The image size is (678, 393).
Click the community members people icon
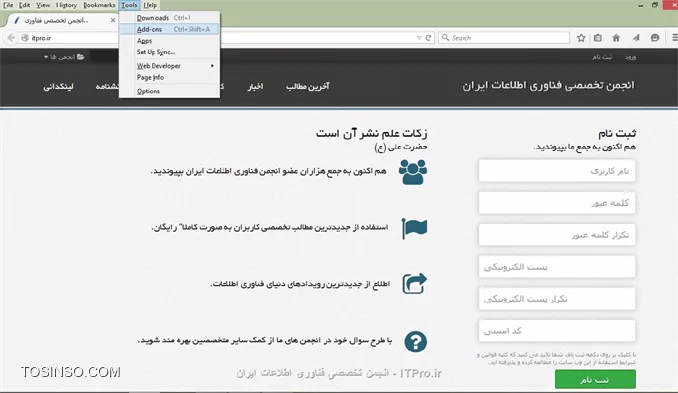[413, 172]
